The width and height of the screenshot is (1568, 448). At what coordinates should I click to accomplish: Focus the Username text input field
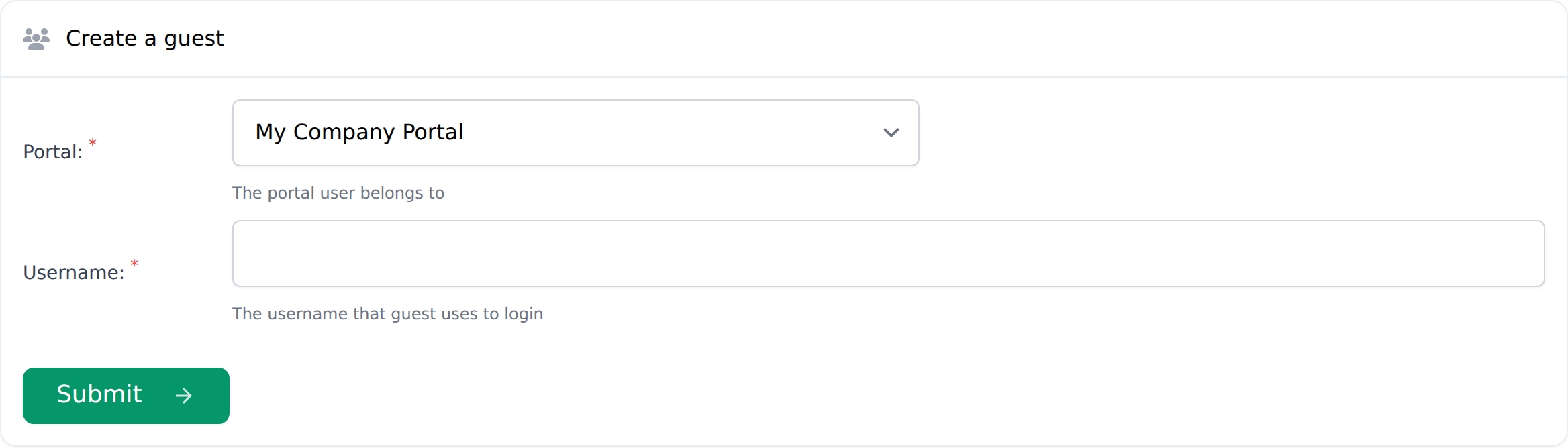pyautogui.click(x=887, y=254)
